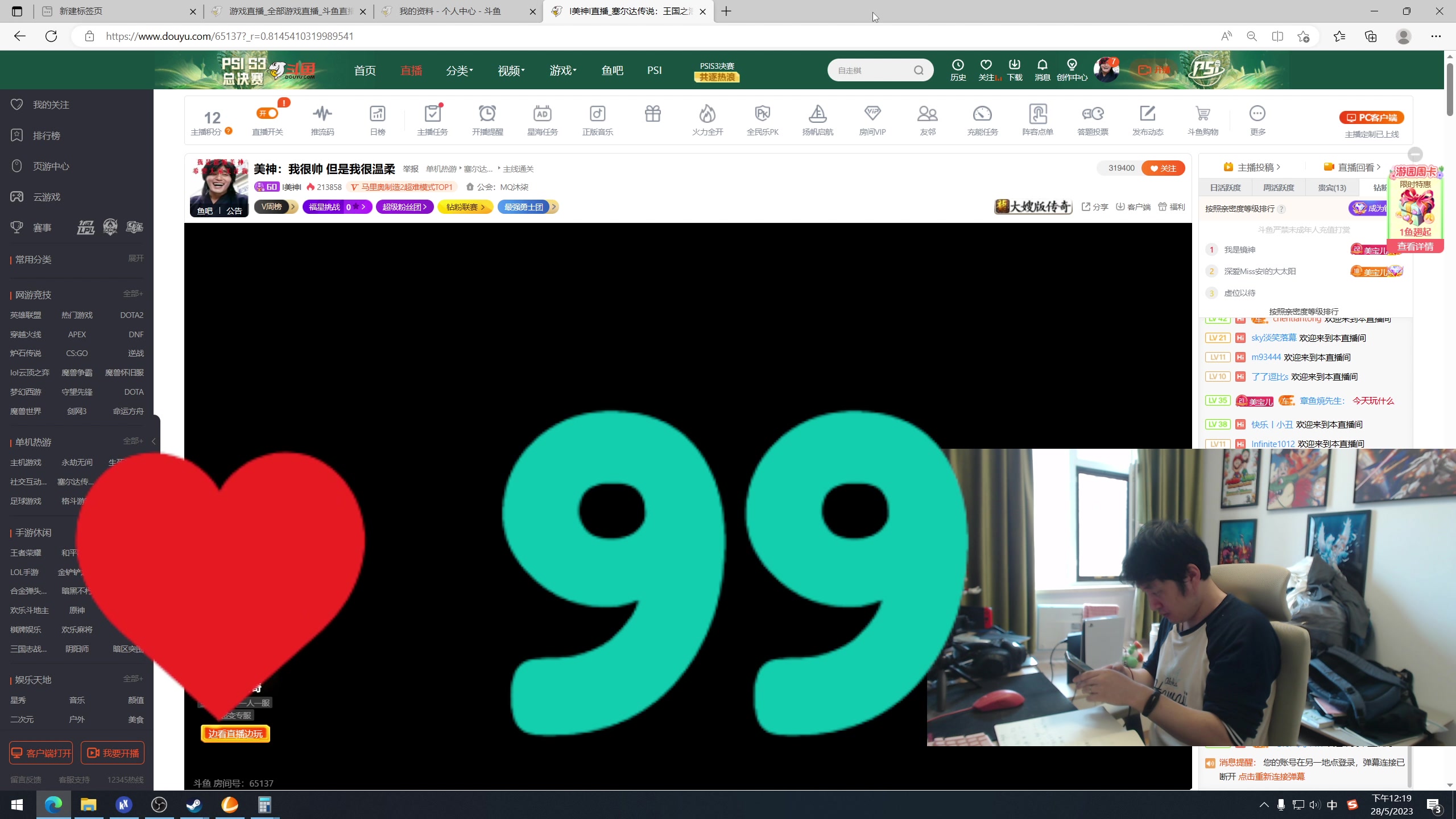Click the 福利 gift link
The image size is (1456, 819).
pos(1172,207)
